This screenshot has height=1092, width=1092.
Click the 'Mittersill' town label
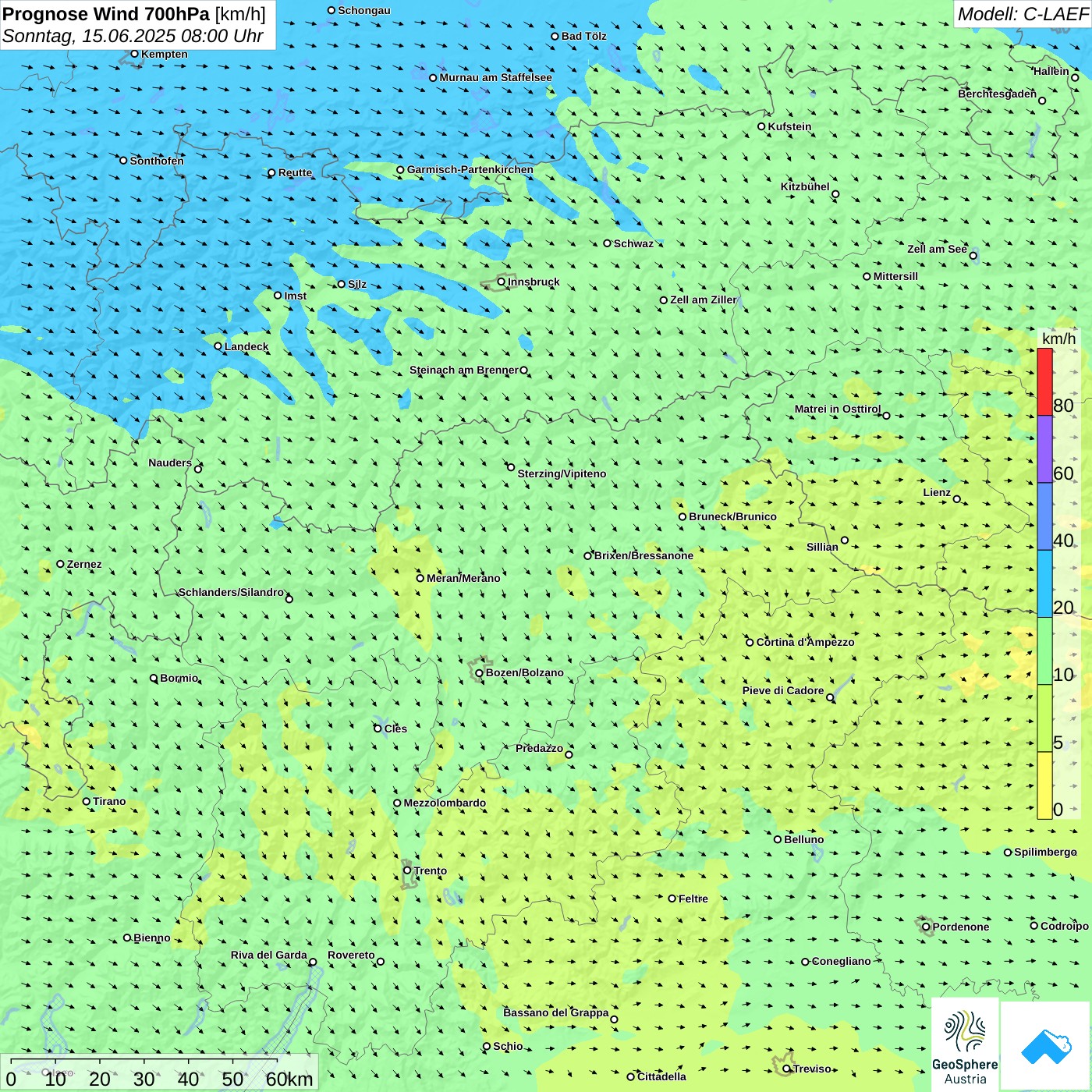coord(895,276)
